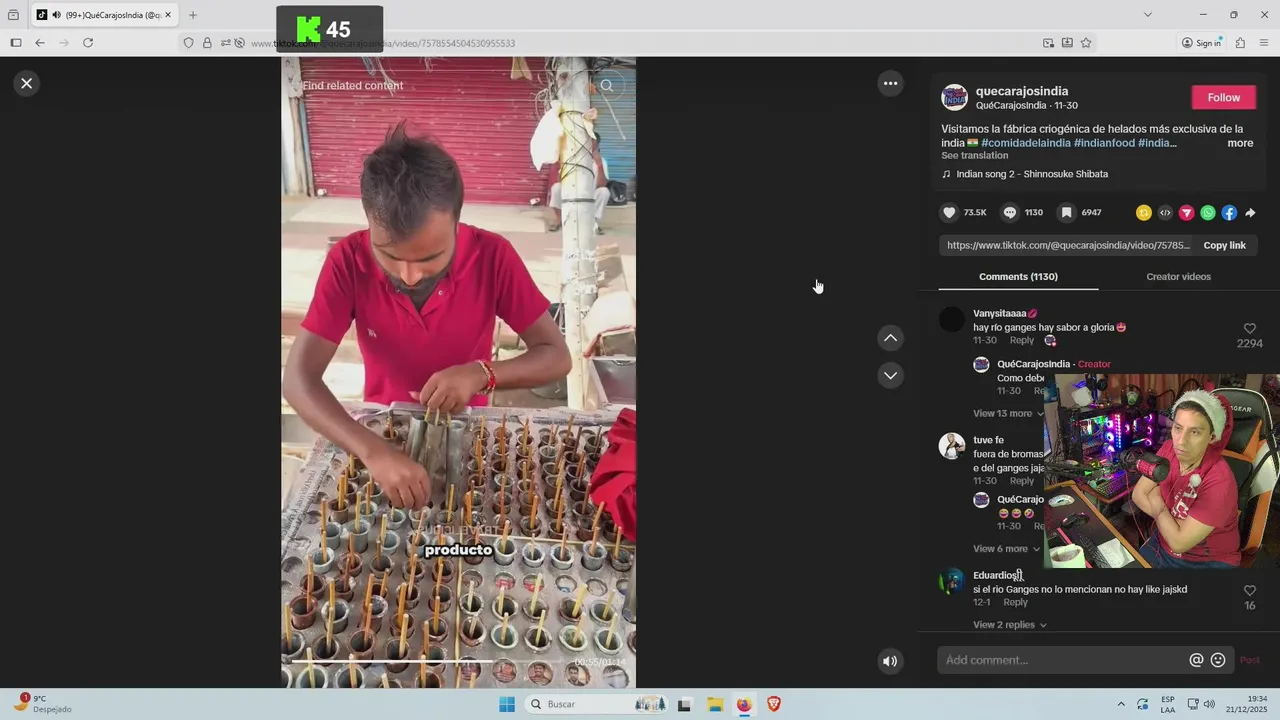Like the video with heart icon
The image size is (1280, 720).
pyautogui.click(x=949, y=213)
